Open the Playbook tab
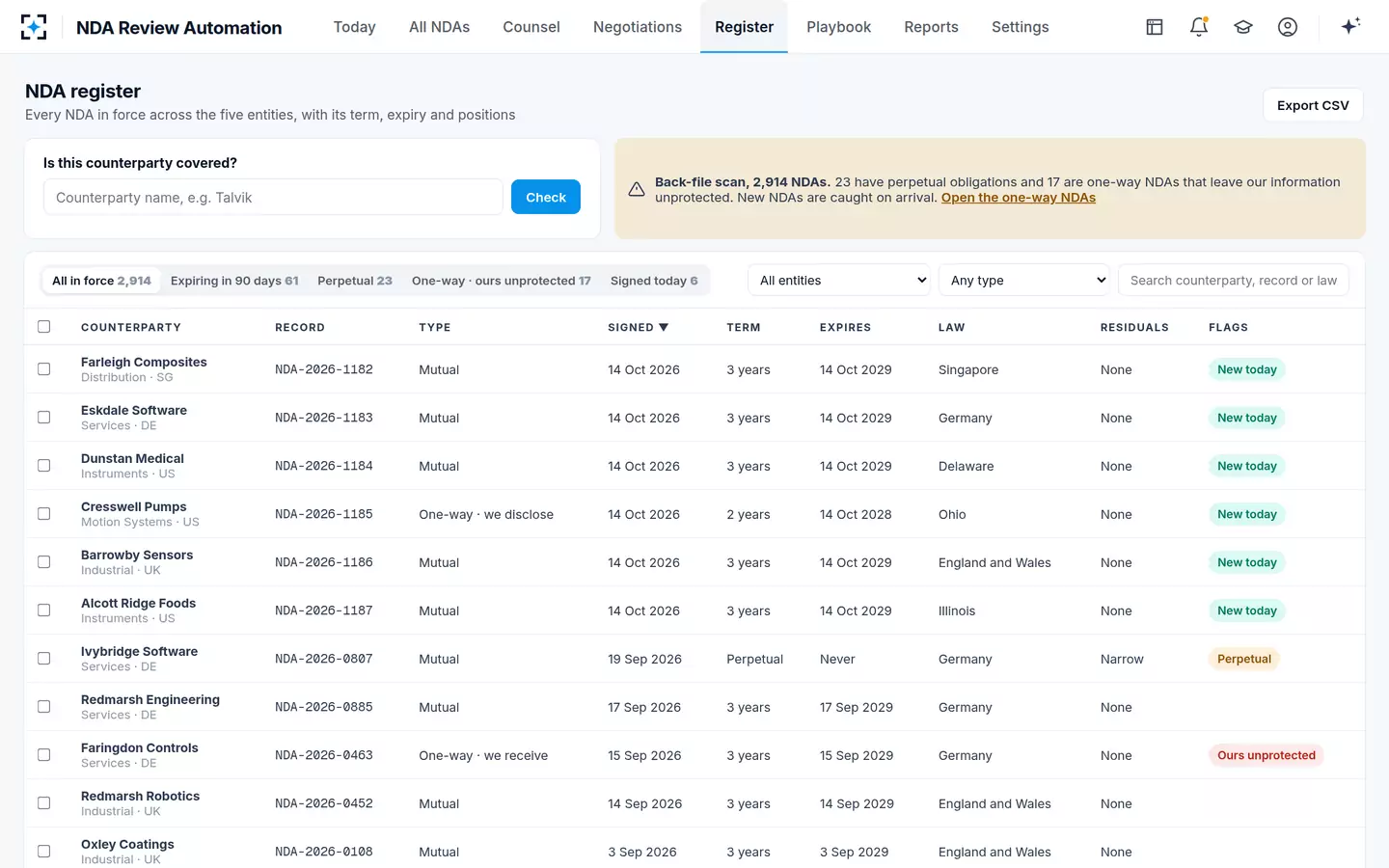Image resolution: width=1389 pixels, height=868 pixels. pos(838,27)
